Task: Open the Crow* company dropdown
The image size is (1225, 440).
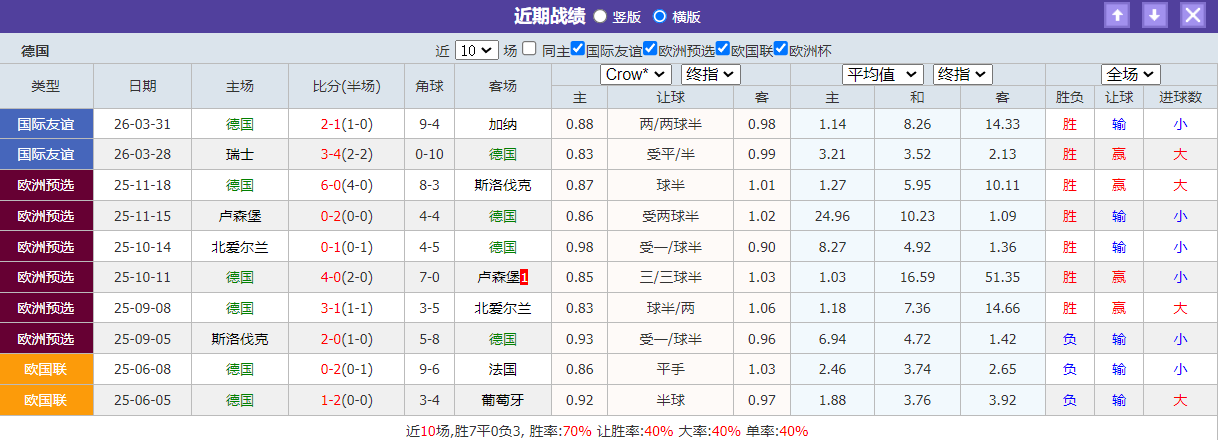Action: pyautogui.click(x=636, y=74)
